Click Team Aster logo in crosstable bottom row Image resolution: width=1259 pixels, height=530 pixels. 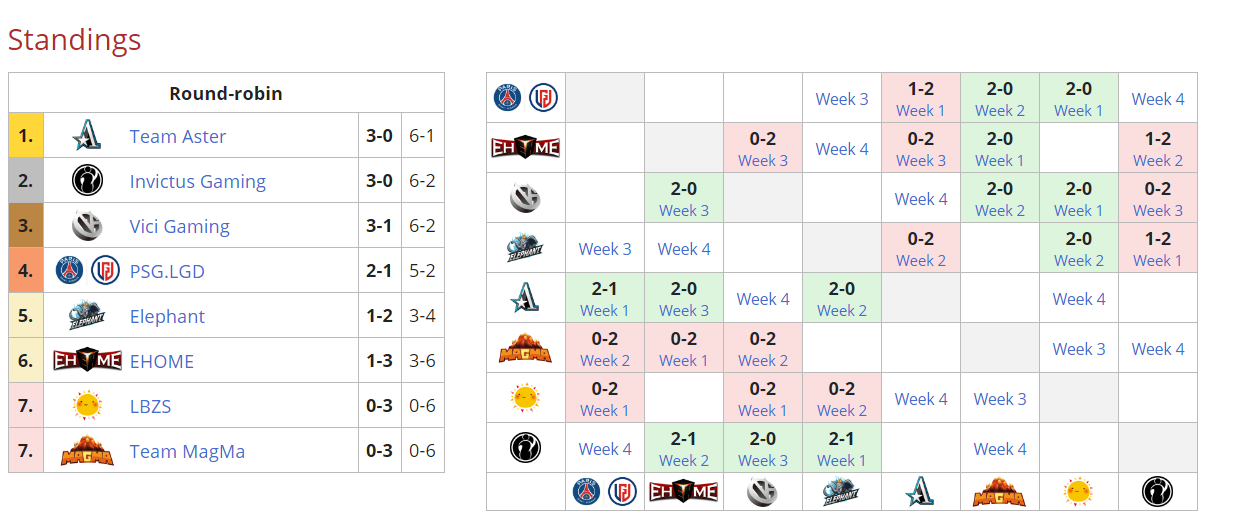coord(920,492)
